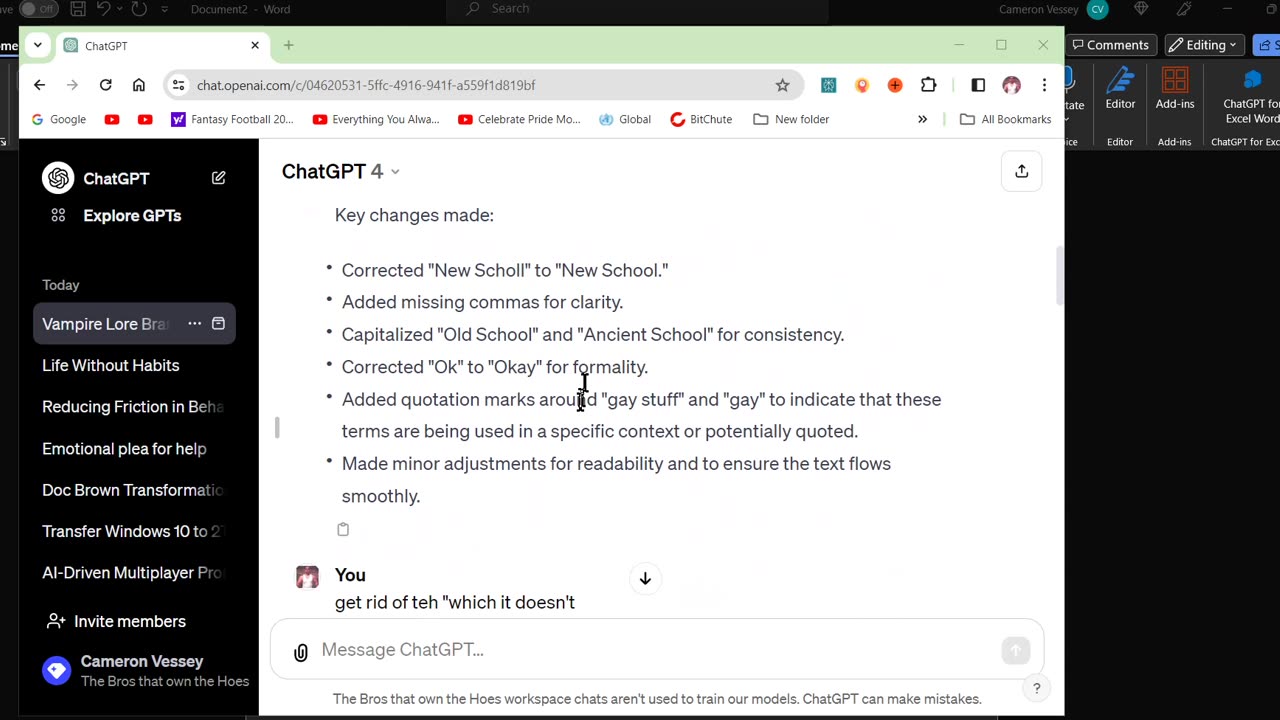Image resolution: width=1280 pixels, height=720 pixels.
Task: Open options for Vampire Lore chat
Action: (195, 324)
